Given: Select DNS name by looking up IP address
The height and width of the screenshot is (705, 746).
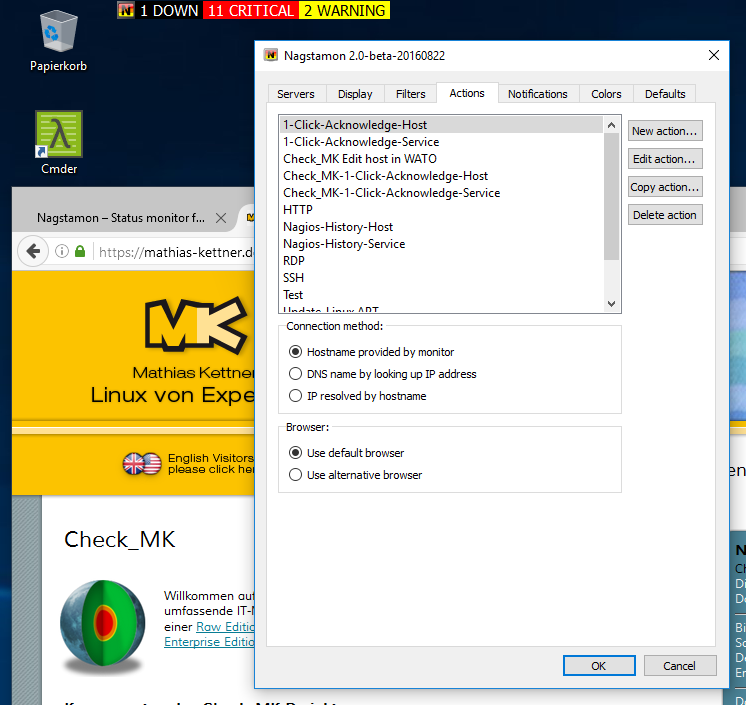Looking at the screenshot, I should pyautogui.click(x=383, y=374).
